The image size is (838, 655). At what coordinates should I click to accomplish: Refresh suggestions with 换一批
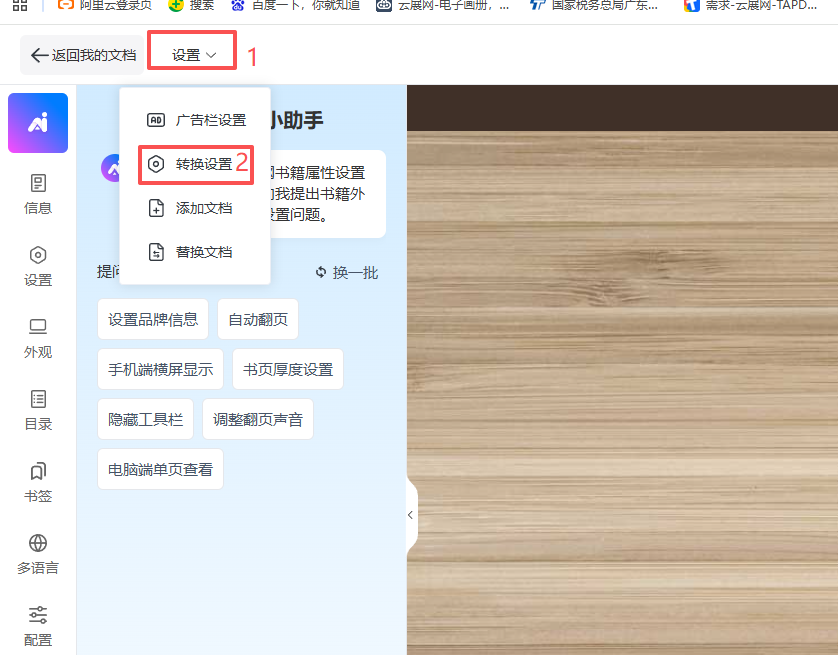point(346,272)
